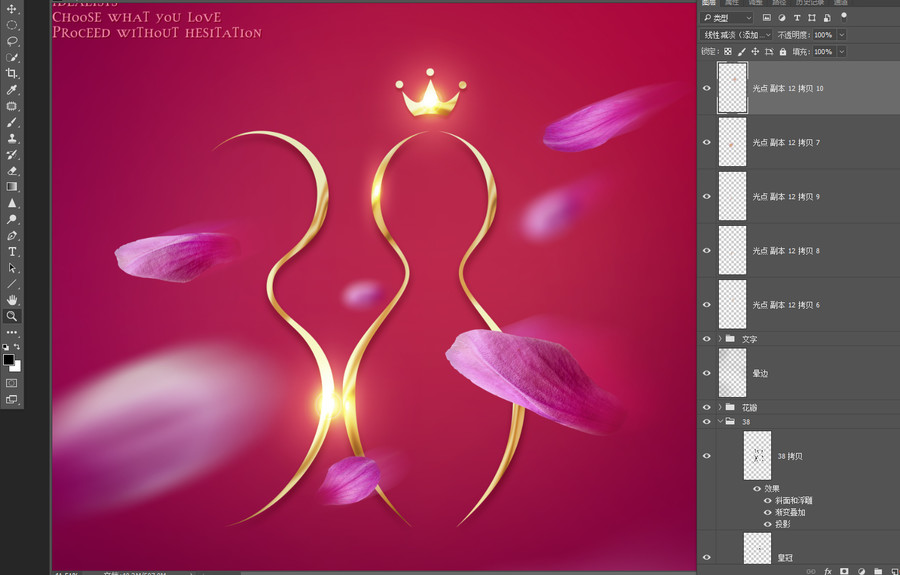The height and width of the screenshot is (575, 900).
Task: Select the Horizontal Type tool
Action: pos(11,251)
